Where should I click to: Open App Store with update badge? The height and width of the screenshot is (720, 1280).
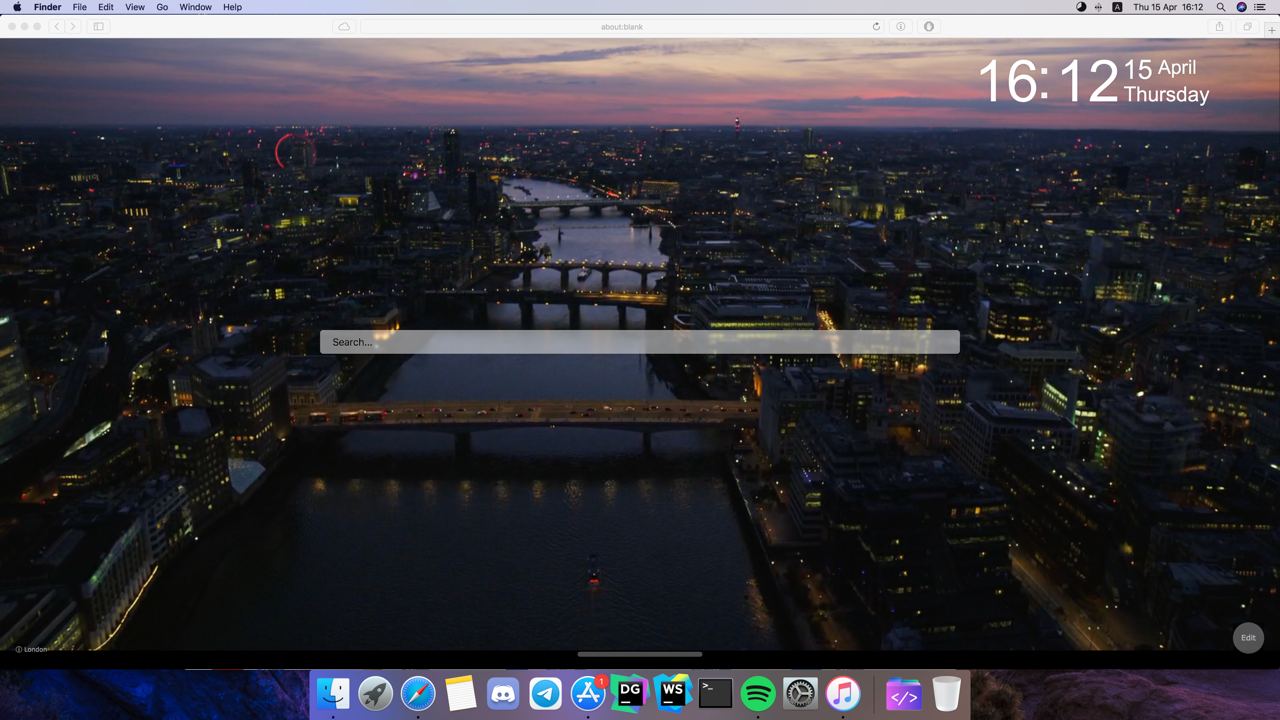point(588,693)
